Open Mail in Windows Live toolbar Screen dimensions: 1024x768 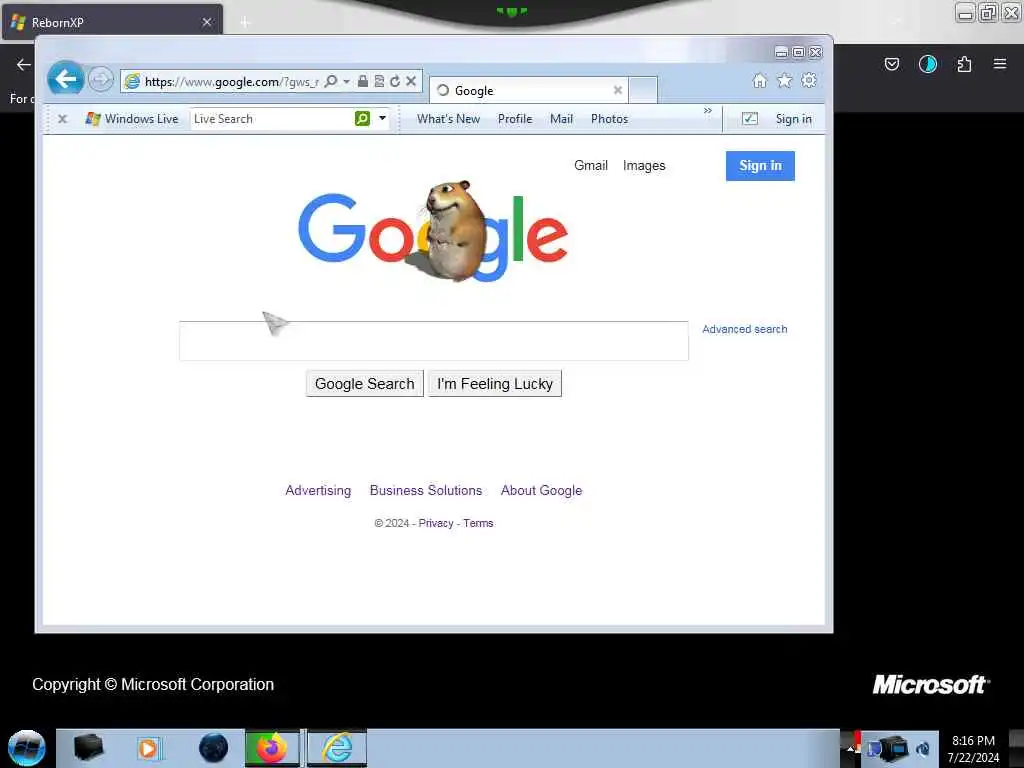(x=562, y=119)
